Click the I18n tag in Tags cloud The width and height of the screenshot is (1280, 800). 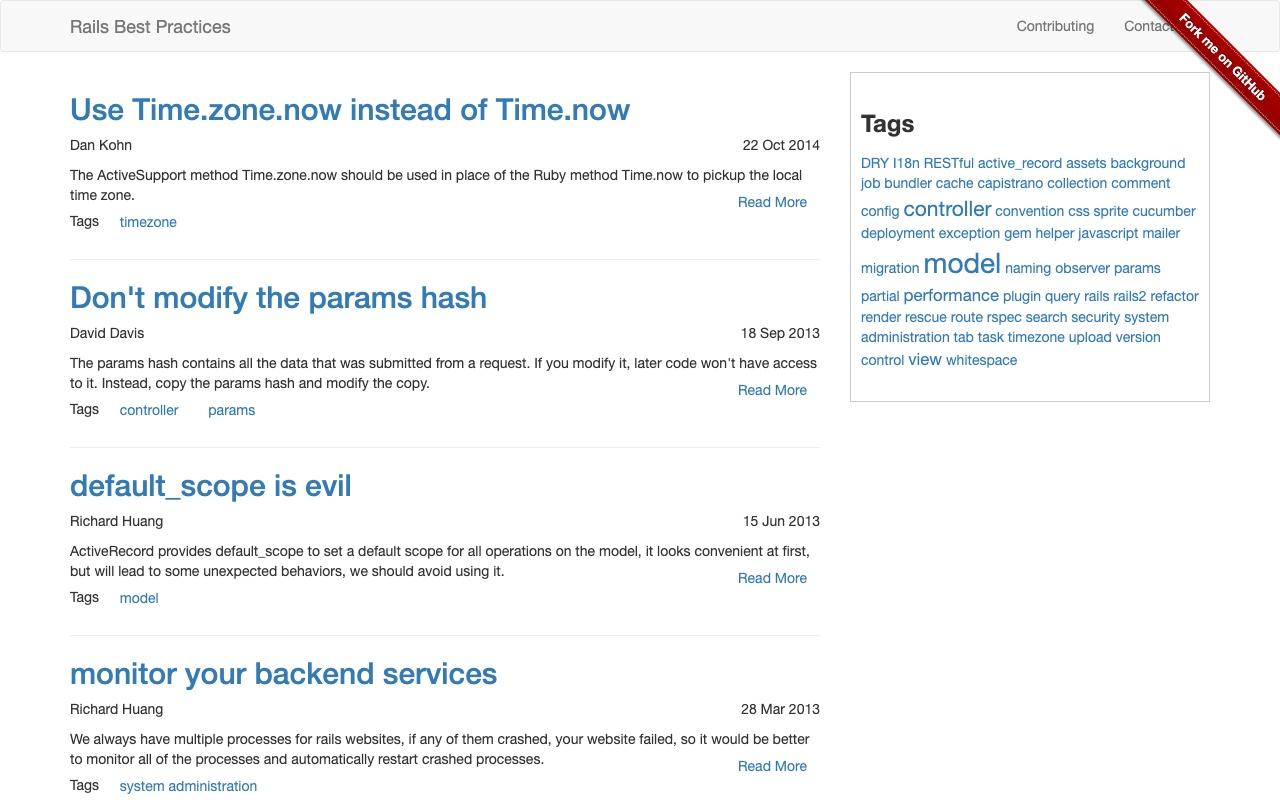[906, 163]
